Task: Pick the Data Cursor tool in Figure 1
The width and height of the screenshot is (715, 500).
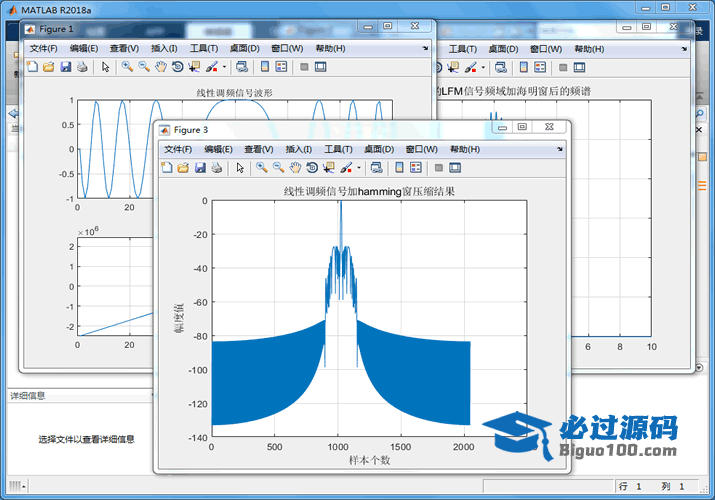Action: click(194, 67)
